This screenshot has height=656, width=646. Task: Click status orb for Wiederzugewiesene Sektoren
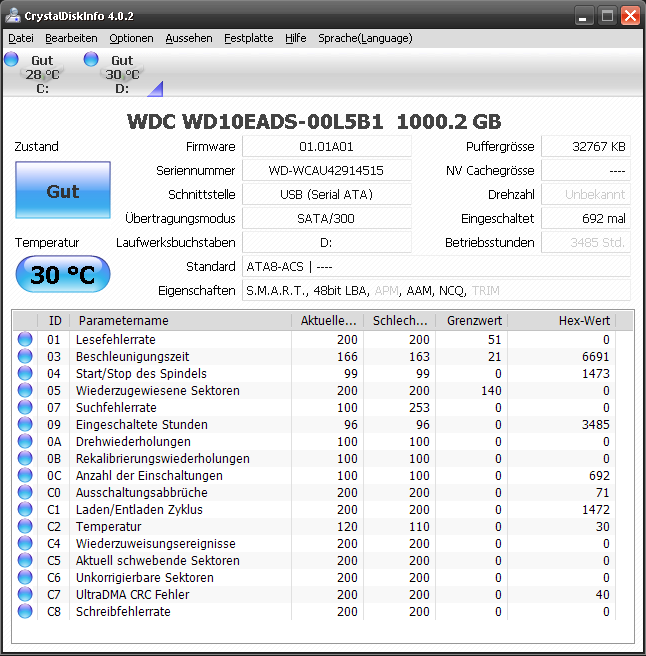click(25, 390)
